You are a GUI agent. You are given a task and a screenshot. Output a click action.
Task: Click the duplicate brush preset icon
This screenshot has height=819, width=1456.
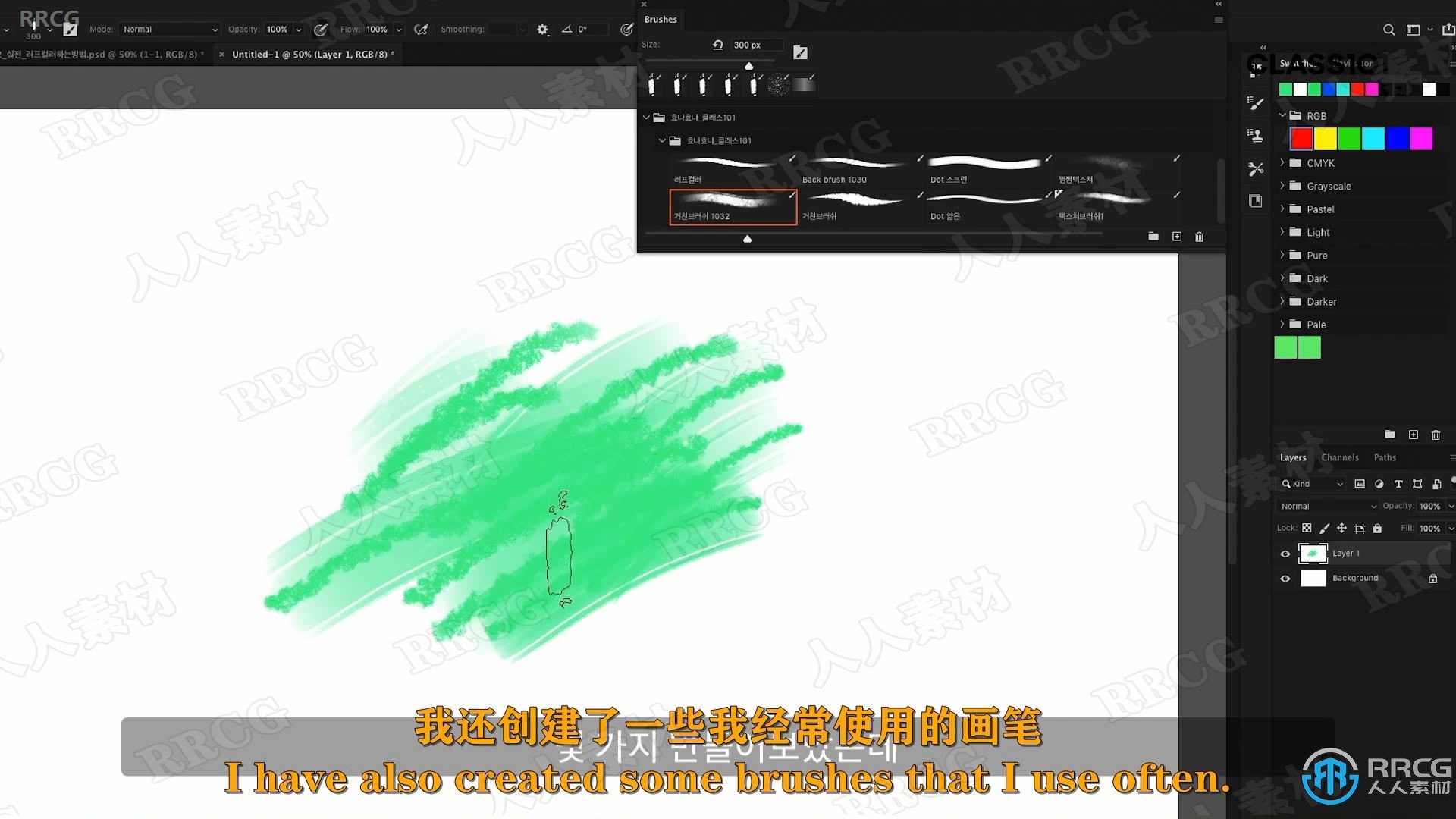click(x=1176, y=236)
